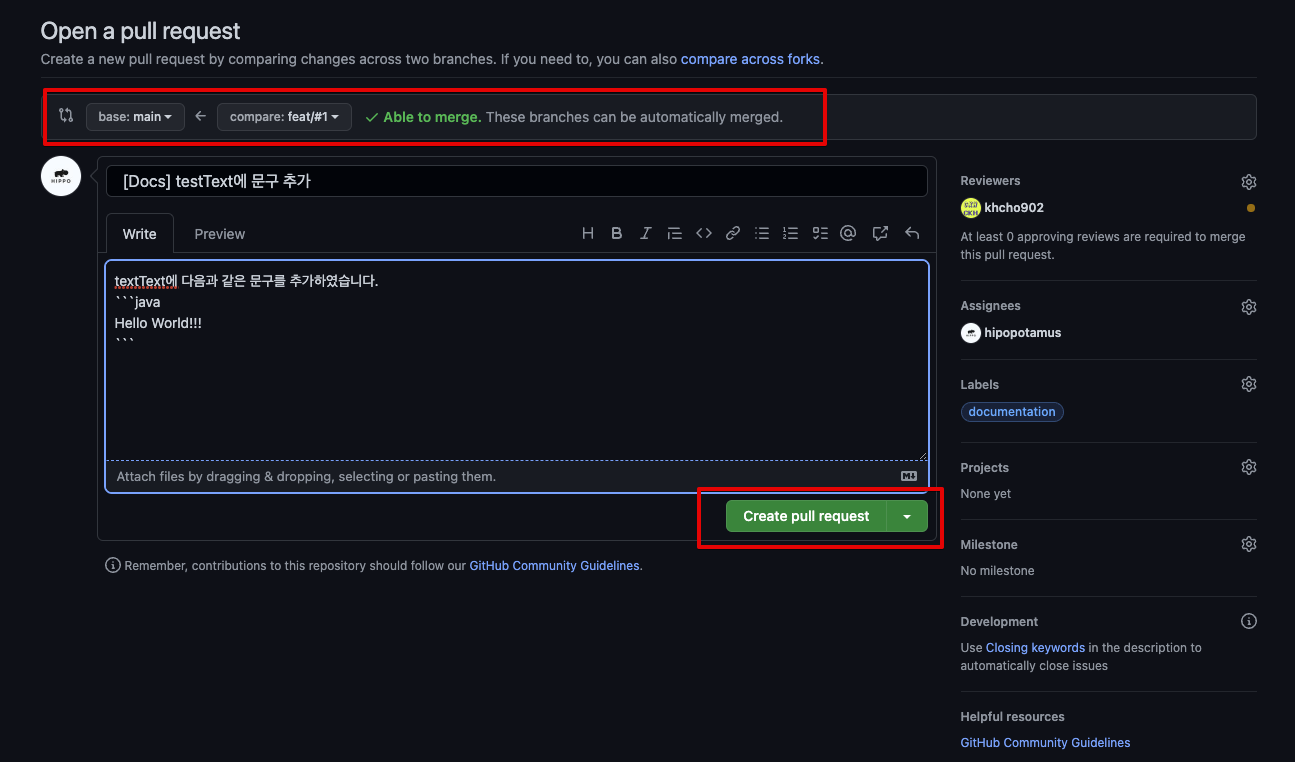1295x762 pixels.
Task: Insert inline code with the code icon
Action: pos(704,233)
